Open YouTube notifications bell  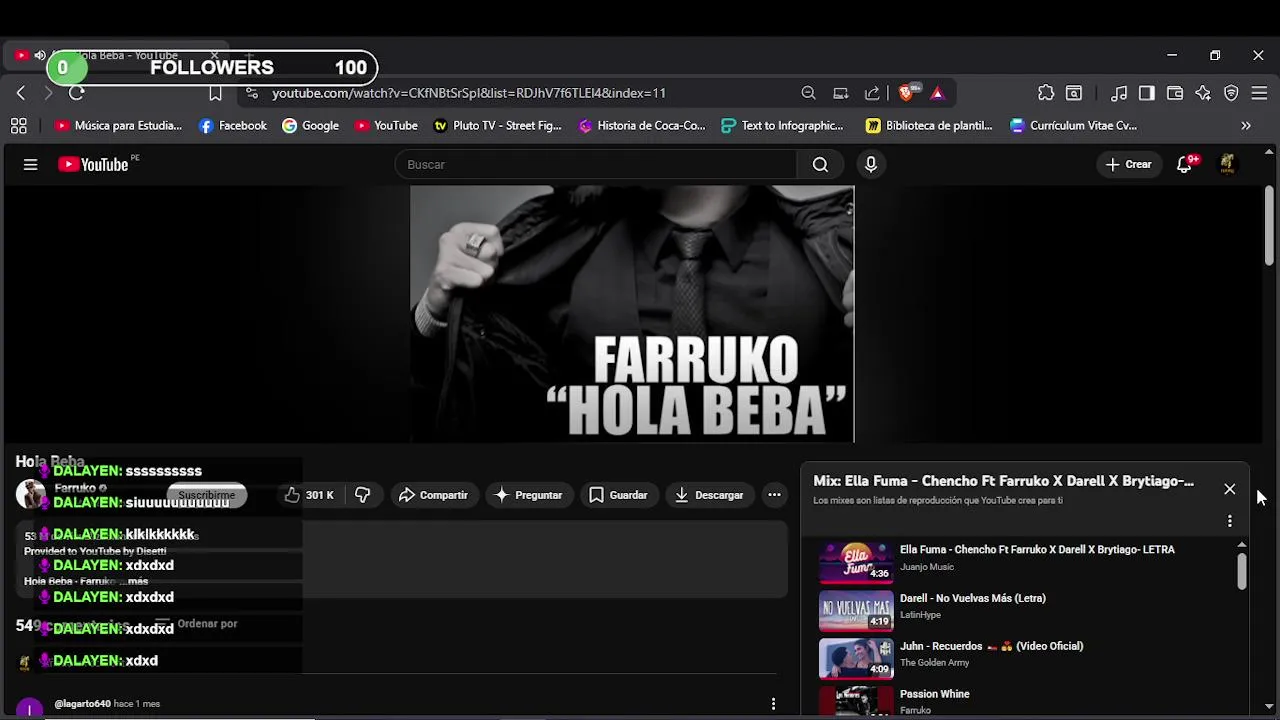1185,165
